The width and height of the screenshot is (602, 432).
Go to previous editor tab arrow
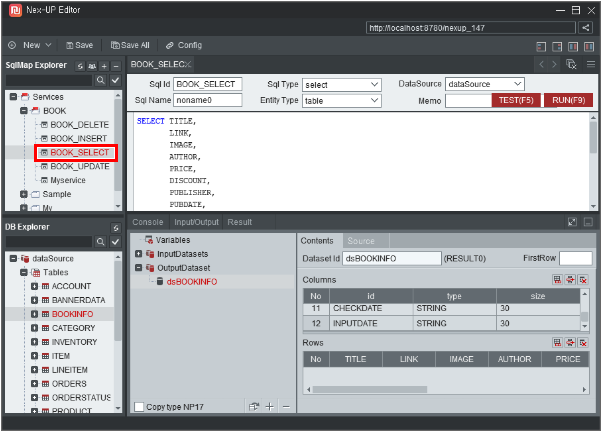pyautogui.click(x=541, y=65)
